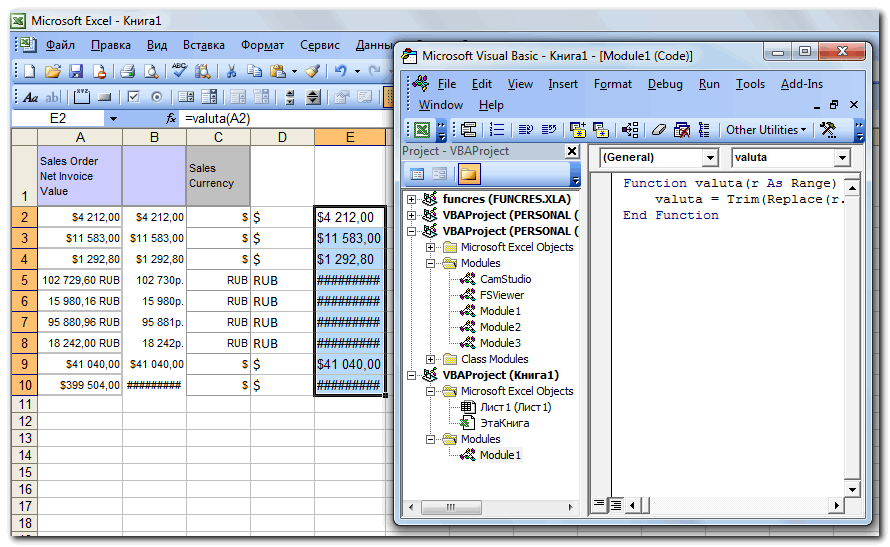Select CamStudio module in project tree
The width and height of the screenshot is (890, 547).
point(506,279)
